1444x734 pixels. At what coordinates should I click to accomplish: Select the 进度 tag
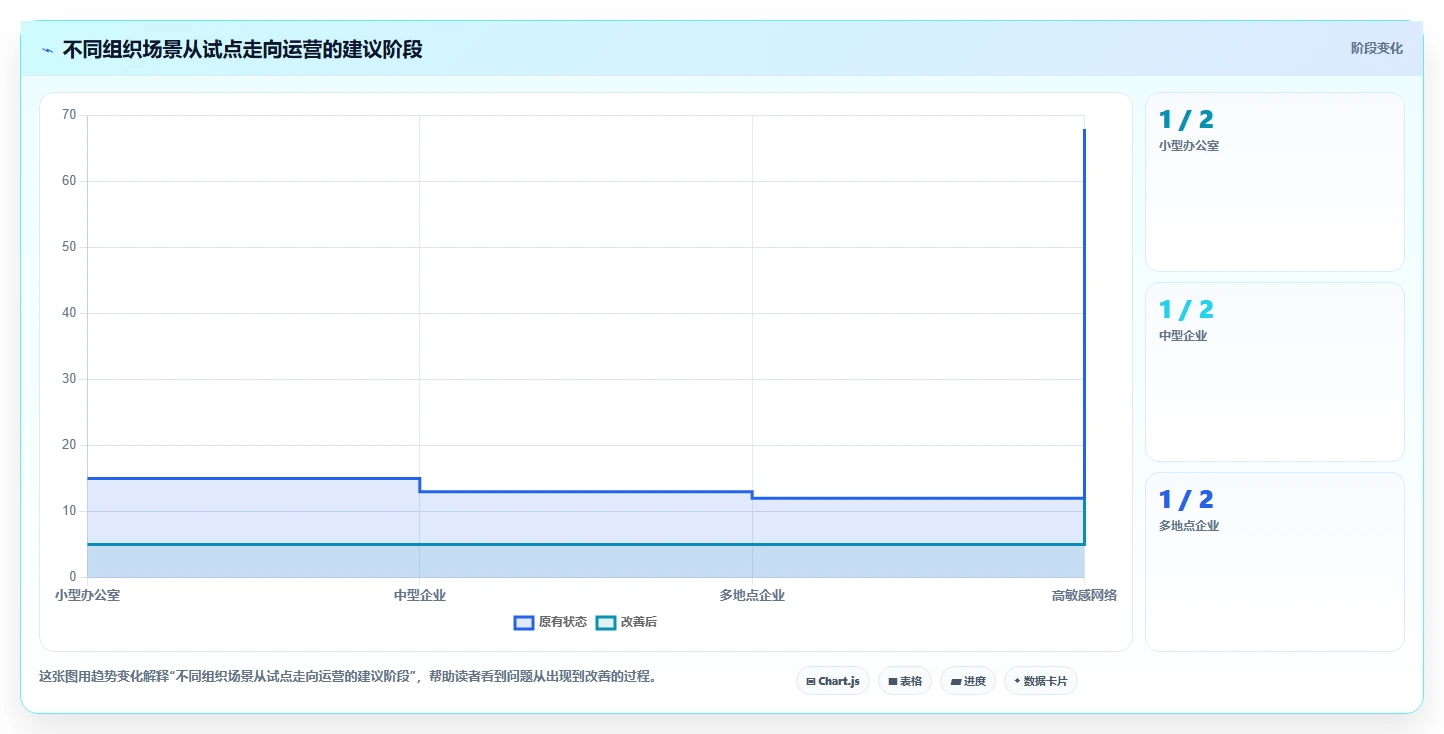tap(968, 681)
